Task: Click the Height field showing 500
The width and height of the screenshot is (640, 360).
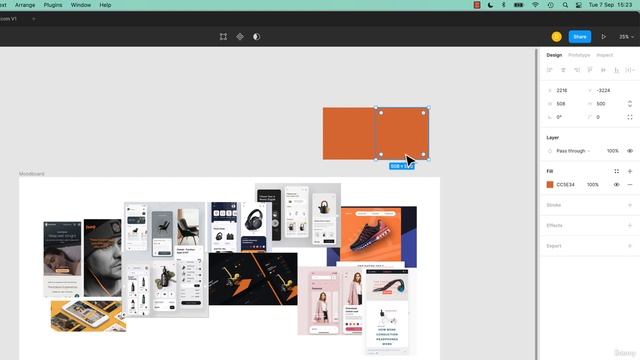Action: coord(604,104)
